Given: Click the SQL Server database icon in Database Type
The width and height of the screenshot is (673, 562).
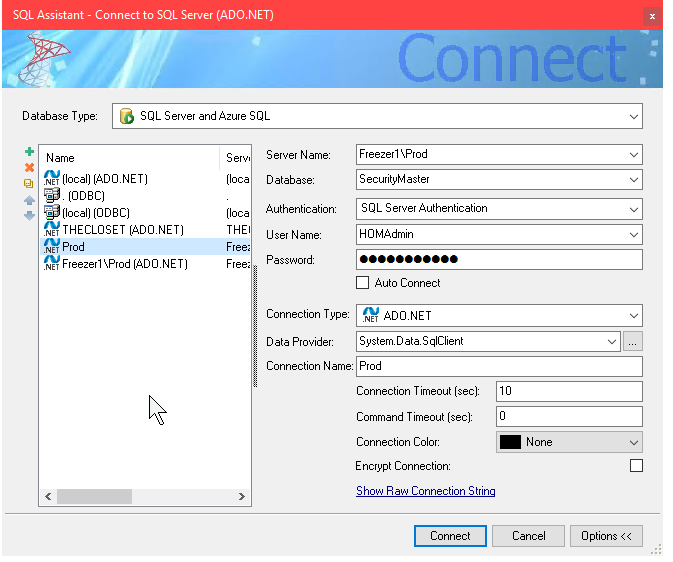Looking at the screenshot, I should (x=127, y=116).
